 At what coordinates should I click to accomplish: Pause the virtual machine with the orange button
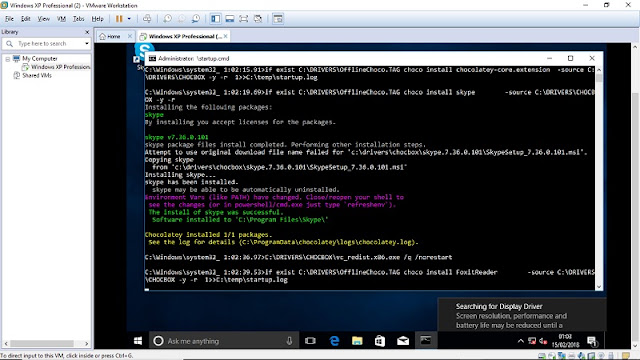pyautogui.click(x=119, y=19)
